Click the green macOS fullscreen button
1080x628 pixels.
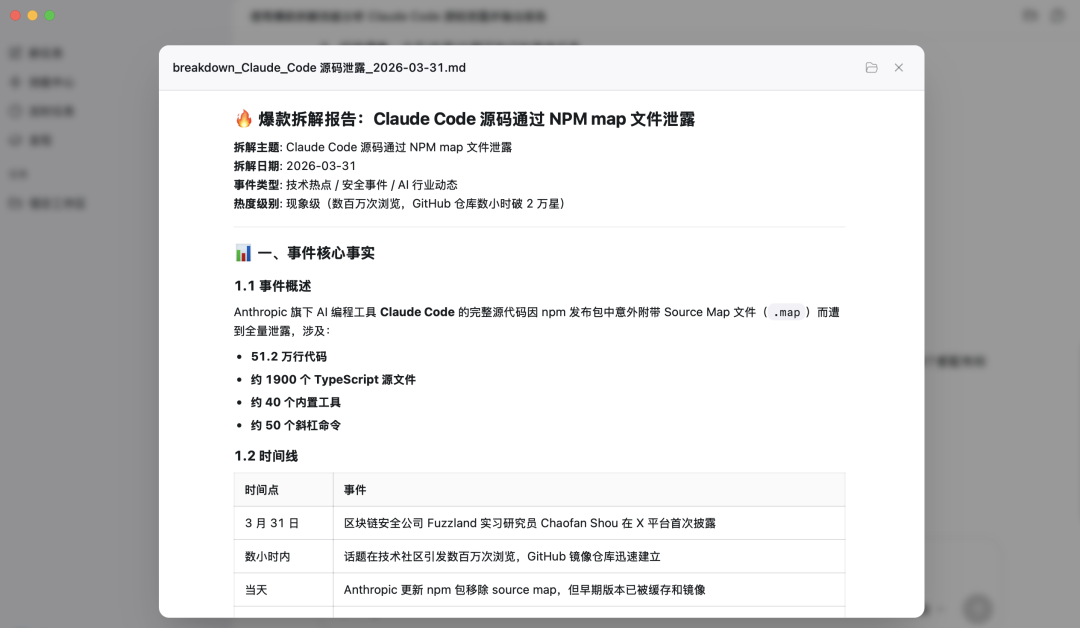tap(50, 16)
